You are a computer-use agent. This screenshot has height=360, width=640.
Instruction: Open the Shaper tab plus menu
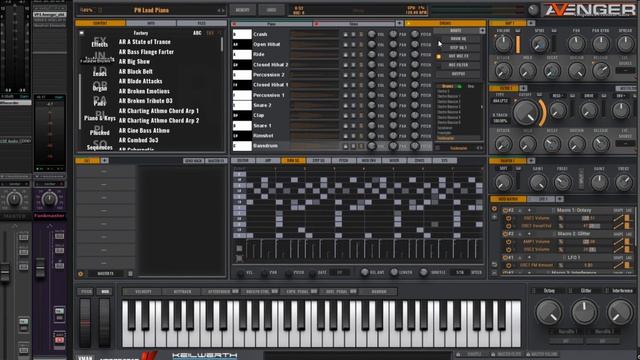pos(531,161)
